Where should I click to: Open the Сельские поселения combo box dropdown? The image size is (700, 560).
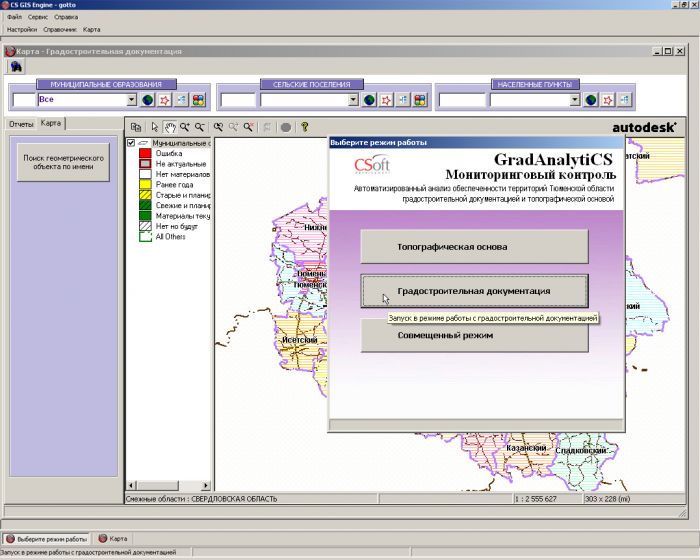pos(353,100)
